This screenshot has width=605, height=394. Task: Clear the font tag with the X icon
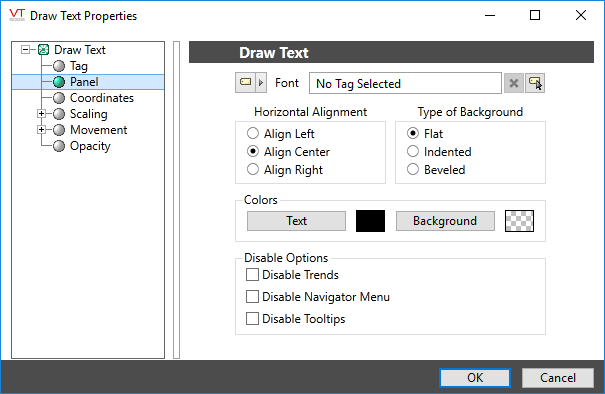(514, 83)
